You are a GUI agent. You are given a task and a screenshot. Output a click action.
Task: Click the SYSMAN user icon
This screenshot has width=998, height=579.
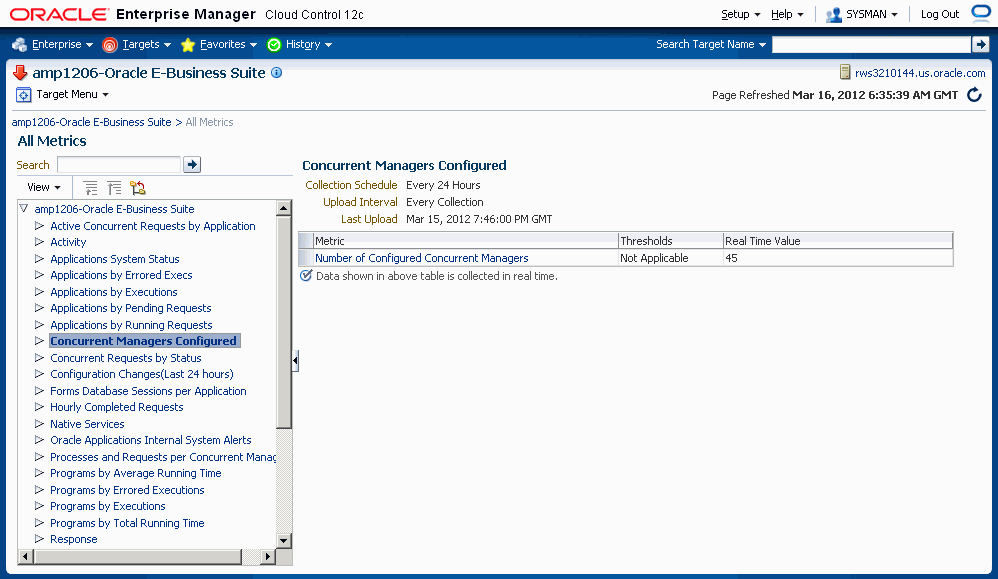(833, 15)
